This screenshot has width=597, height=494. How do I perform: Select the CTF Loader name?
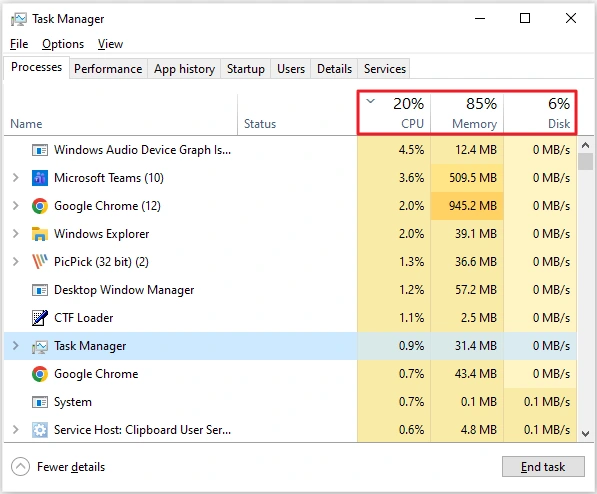click(x=84, y=318)
